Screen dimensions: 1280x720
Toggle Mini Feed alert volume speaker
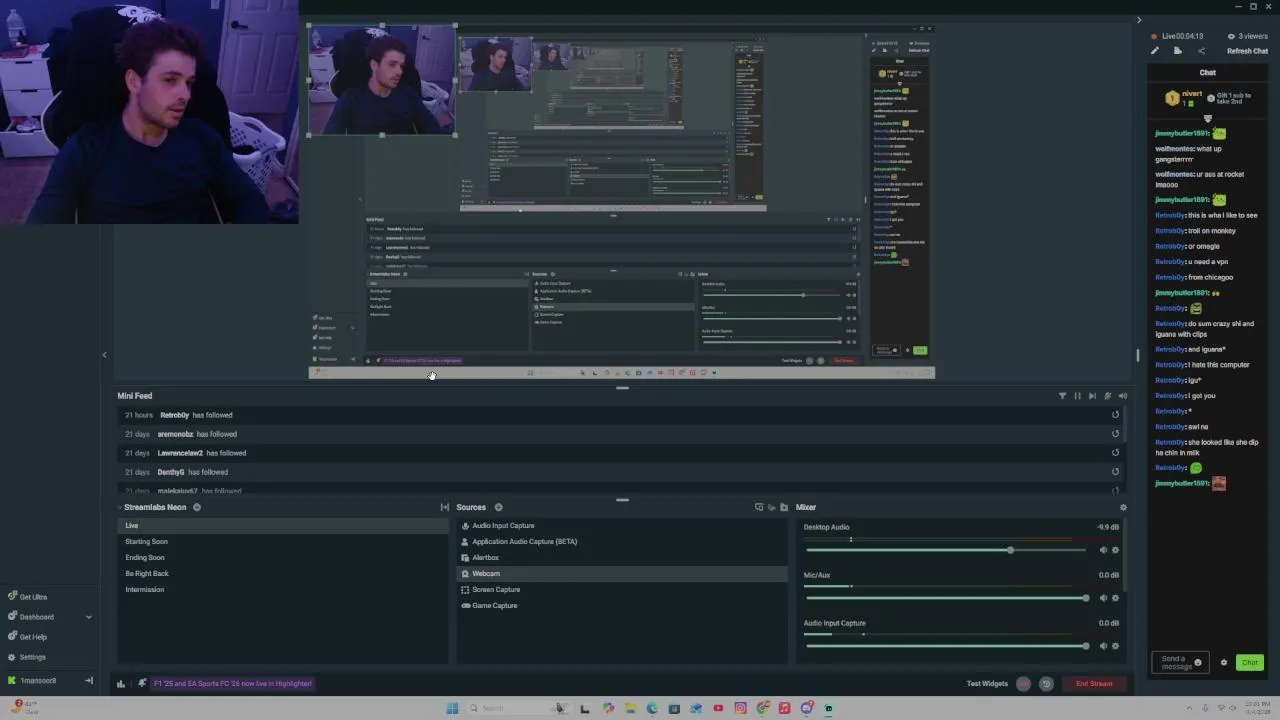click(1122, 396)
